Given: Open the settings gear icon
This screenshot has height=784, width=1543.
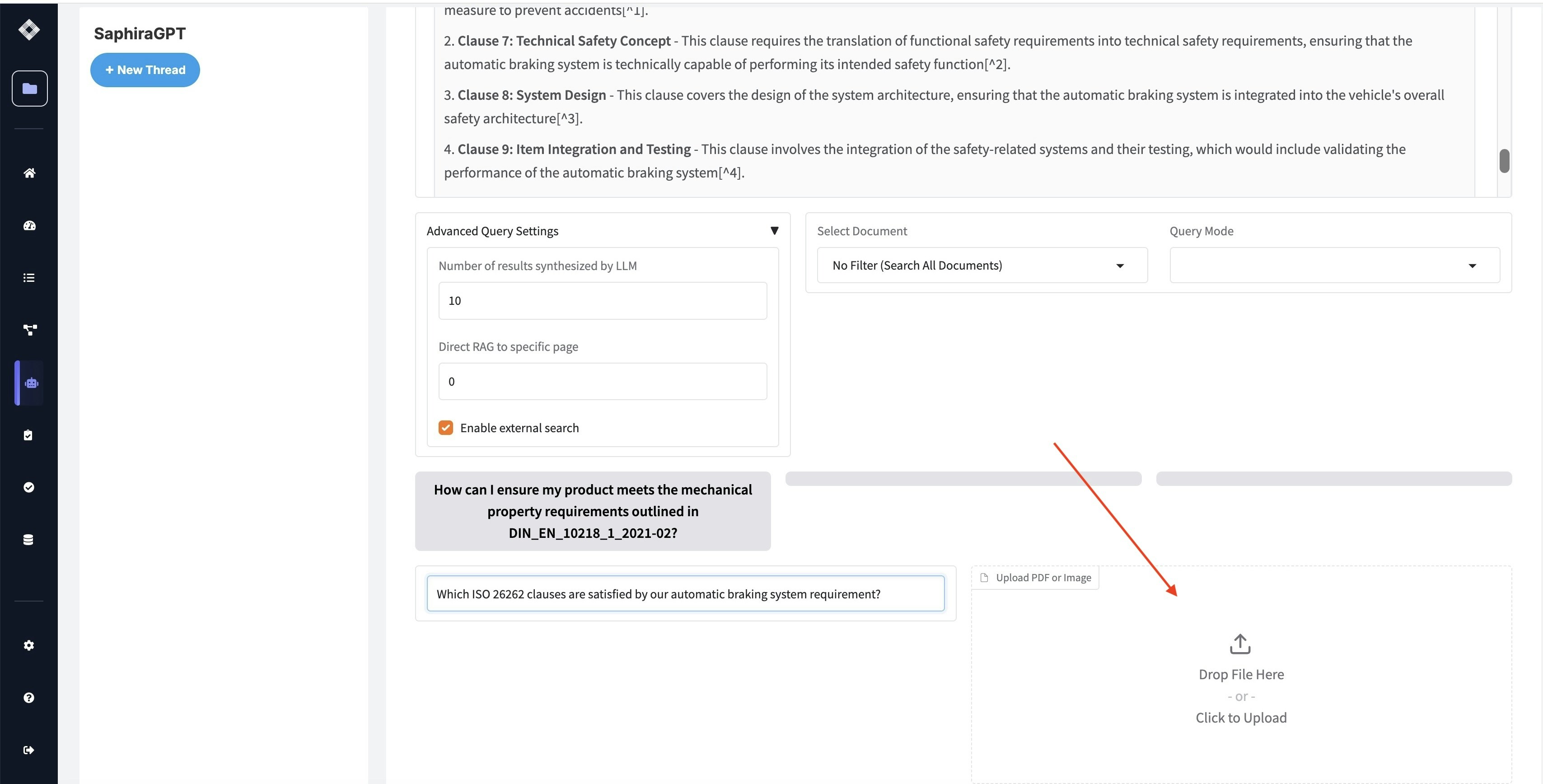Looking at the screenshot, I should [29, 645].
